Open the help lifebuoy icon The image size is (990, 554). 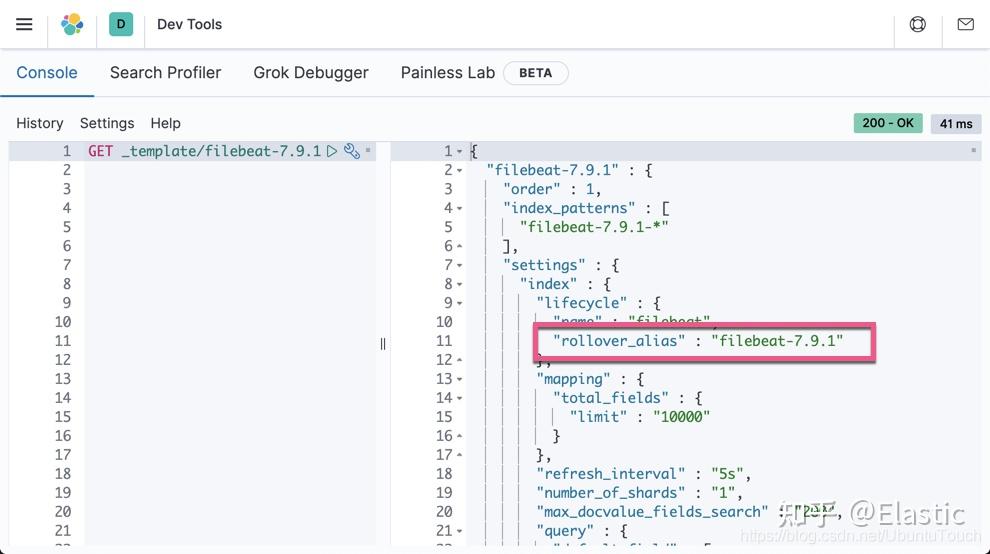pyautogui.click(x=917, y=25)
